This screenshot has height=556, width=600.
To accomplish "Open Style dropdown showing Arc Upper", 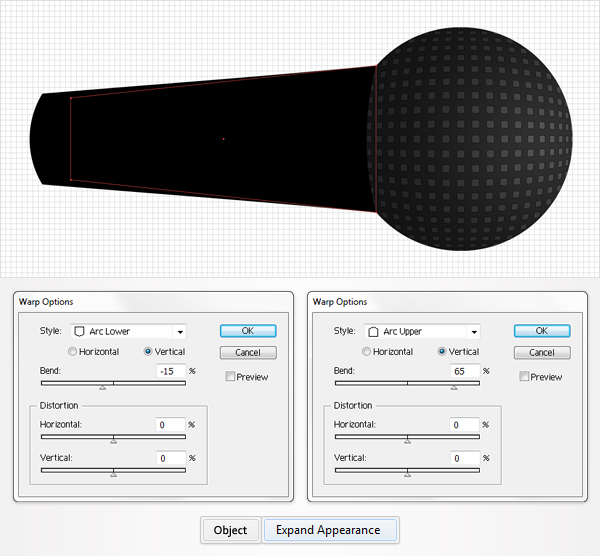I will [422, 331].
